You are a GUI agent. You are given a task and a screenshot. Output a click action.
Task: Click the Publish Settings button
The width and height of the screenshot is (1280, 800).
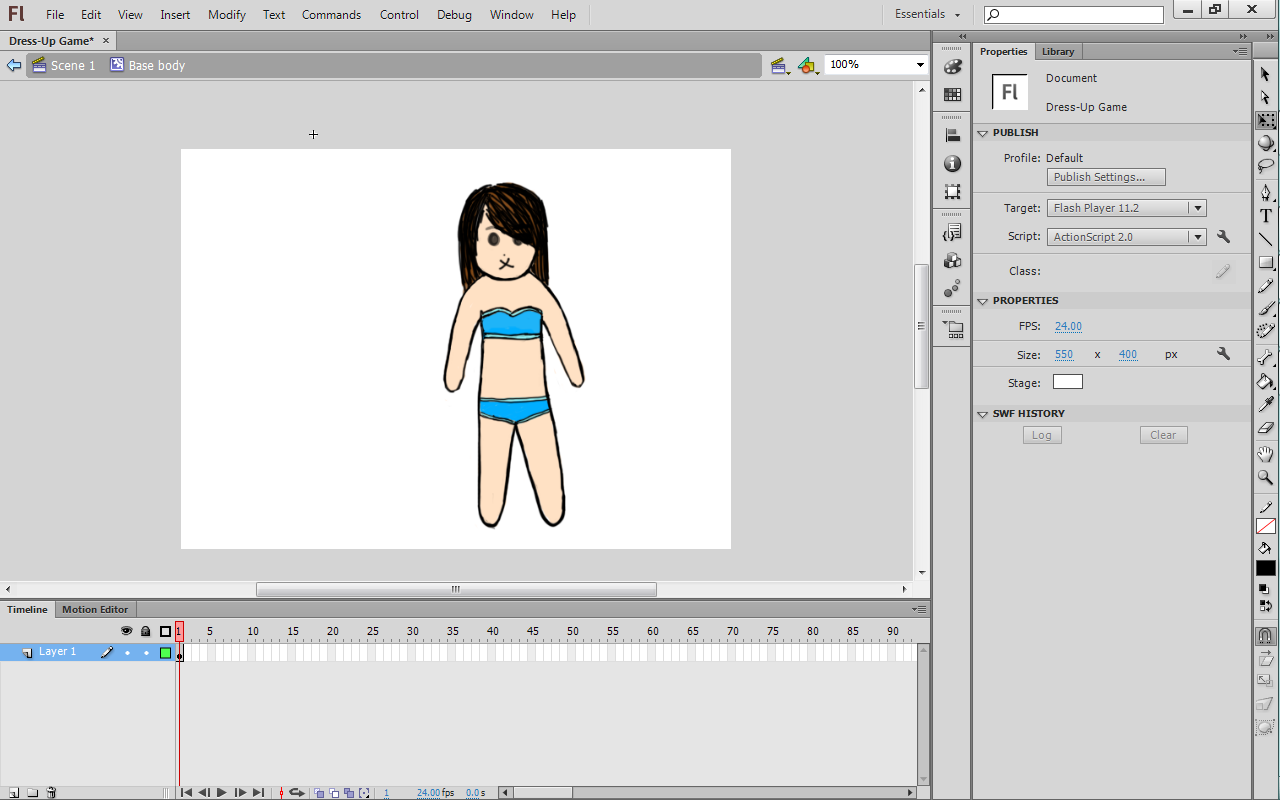[x=1106, y=177]
